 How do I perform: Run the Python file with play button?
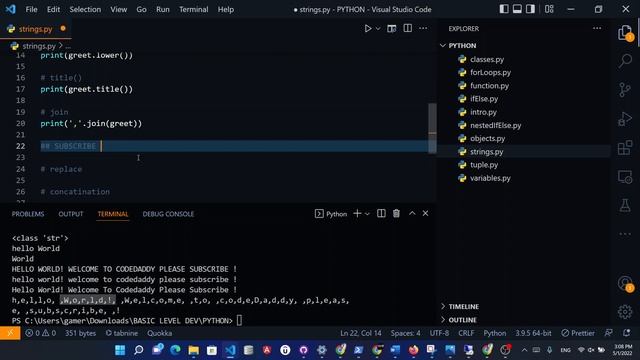(368, 29)
